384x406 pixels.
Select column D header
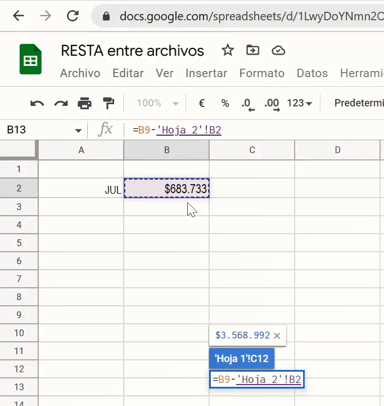point(337,150)
